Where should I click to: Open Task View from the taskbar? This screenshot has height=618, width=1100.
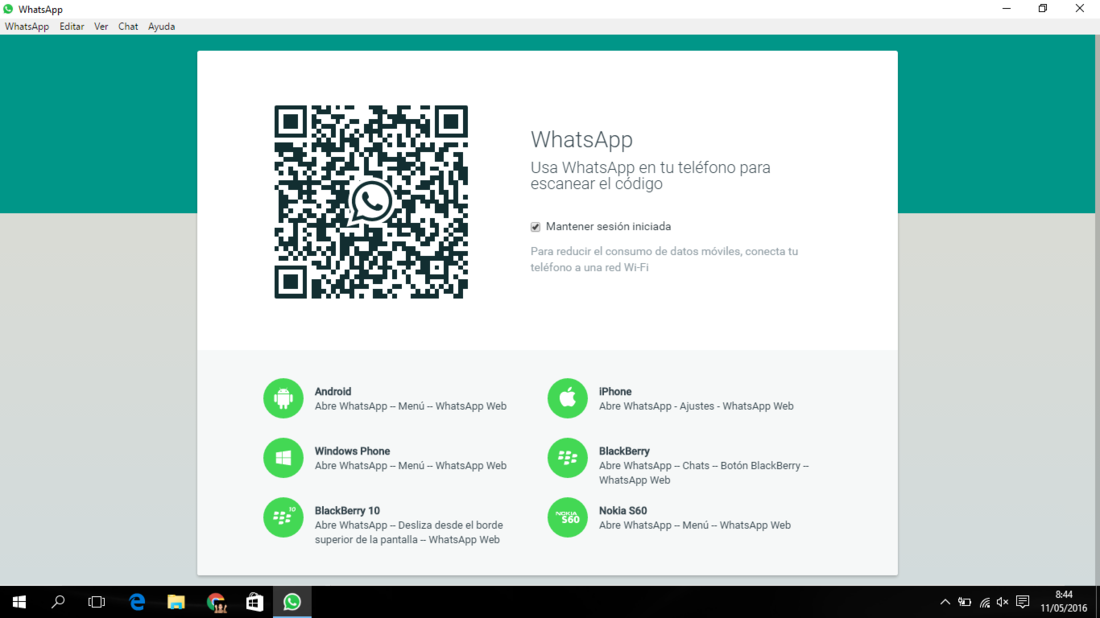pyautogui.click(x=97, y=602)
